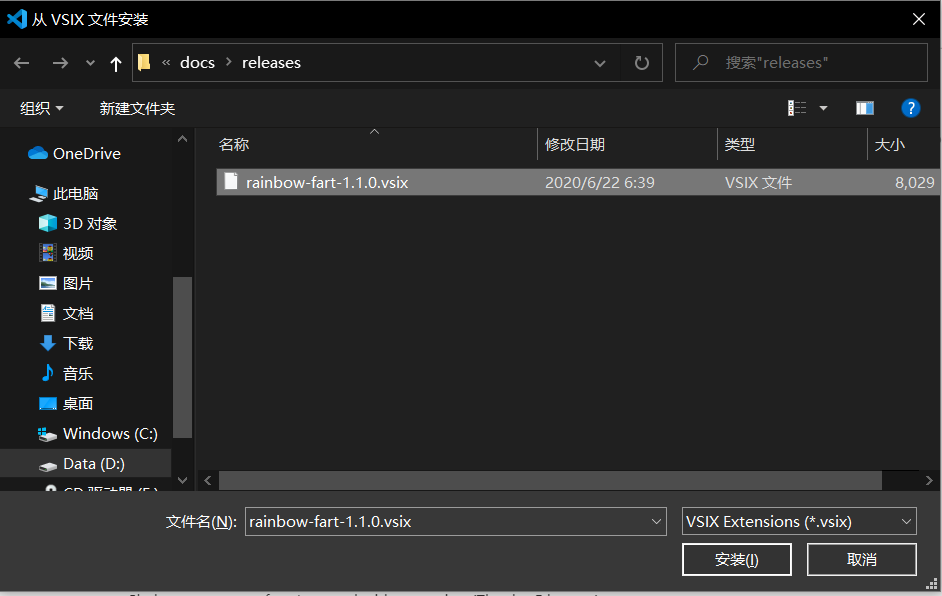The image size is (942, 596).
Task: Open the 视频 folder
Action: click(x=66, y=254)
